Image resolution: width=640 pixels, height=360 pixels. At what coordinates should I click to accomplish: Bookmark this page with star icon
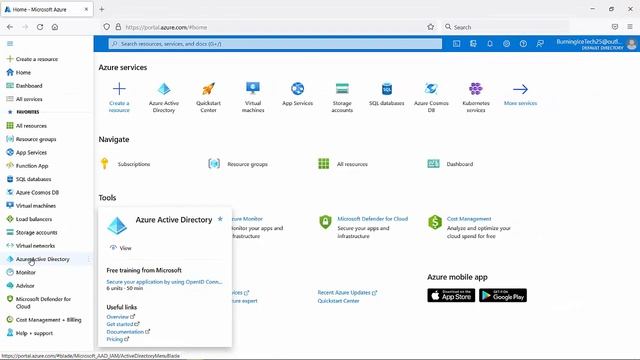pos(430,27)
